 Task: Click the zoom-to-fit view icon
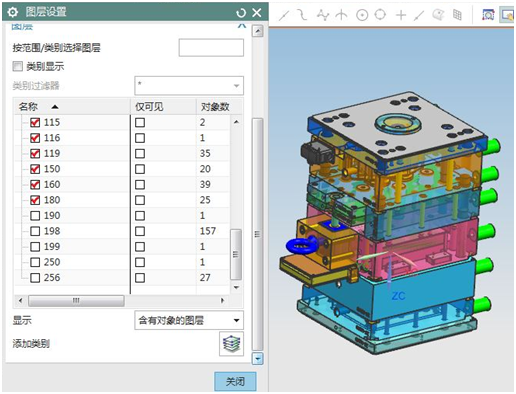(x=488, y=15)
